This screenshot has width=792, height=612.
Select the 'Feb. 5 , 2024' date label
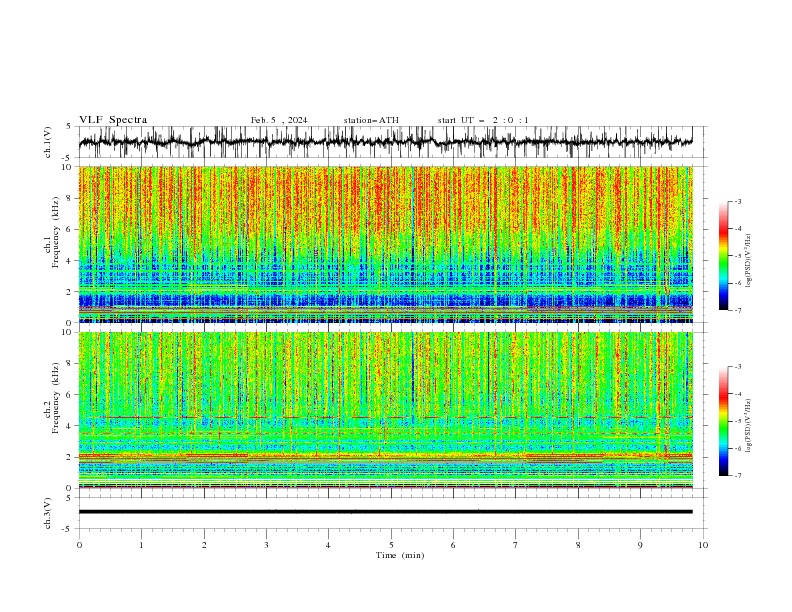pyautogui.click(x=279, y=120)
